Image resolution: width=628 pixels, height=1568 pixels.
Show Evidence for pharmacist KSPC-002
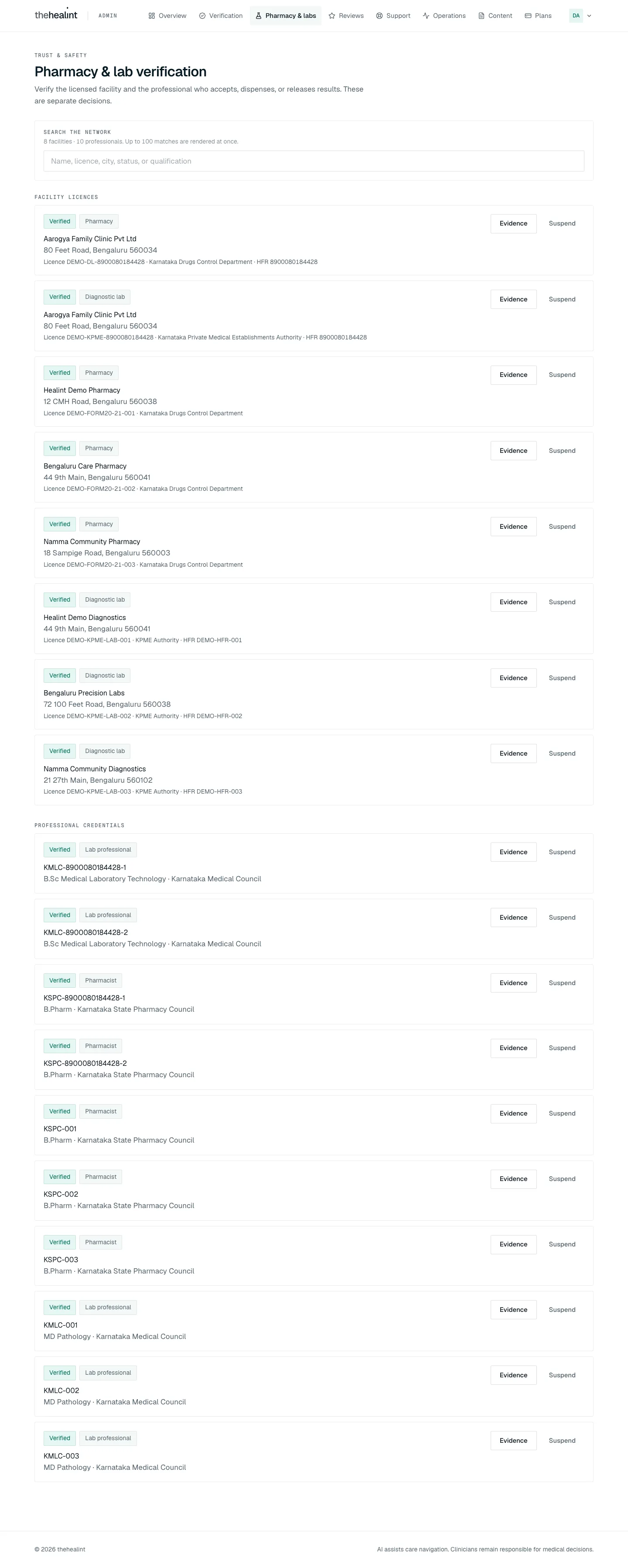click(x=514, y=1179)
